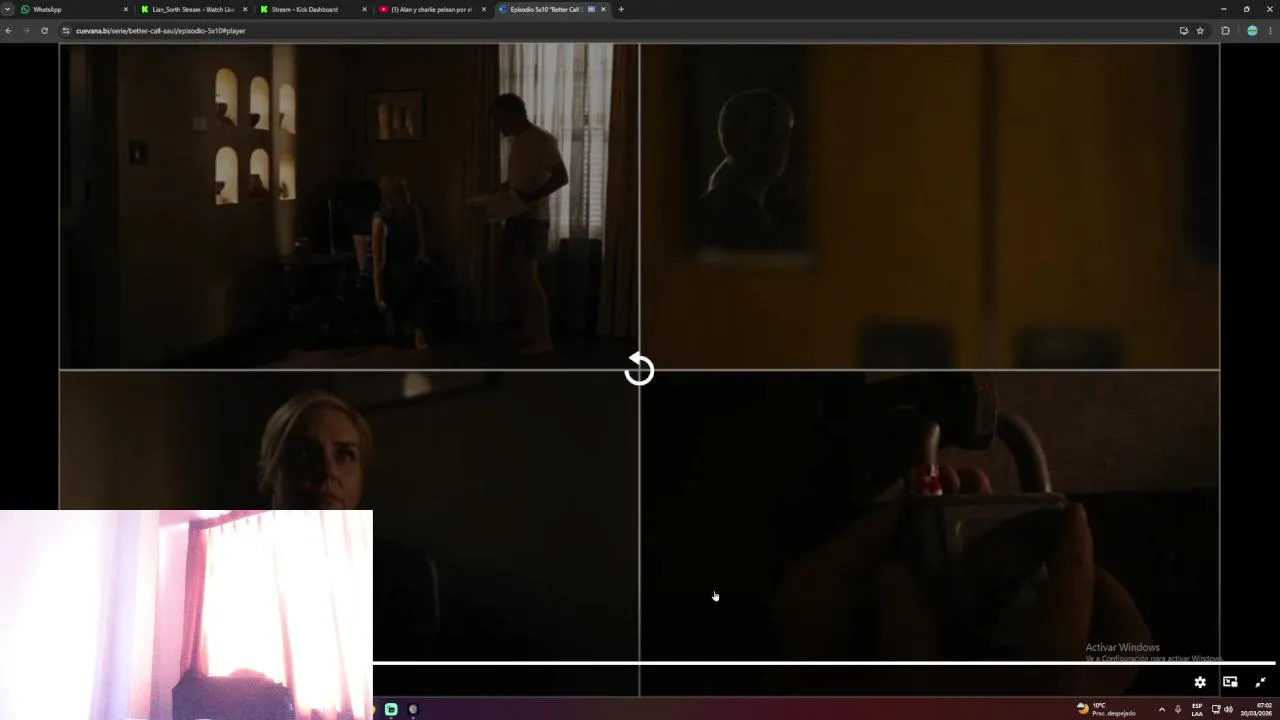The image size is (1280, 720).
Task: Close the Lian_Sorth Stream tab
Action: click(x=245, y=9)
